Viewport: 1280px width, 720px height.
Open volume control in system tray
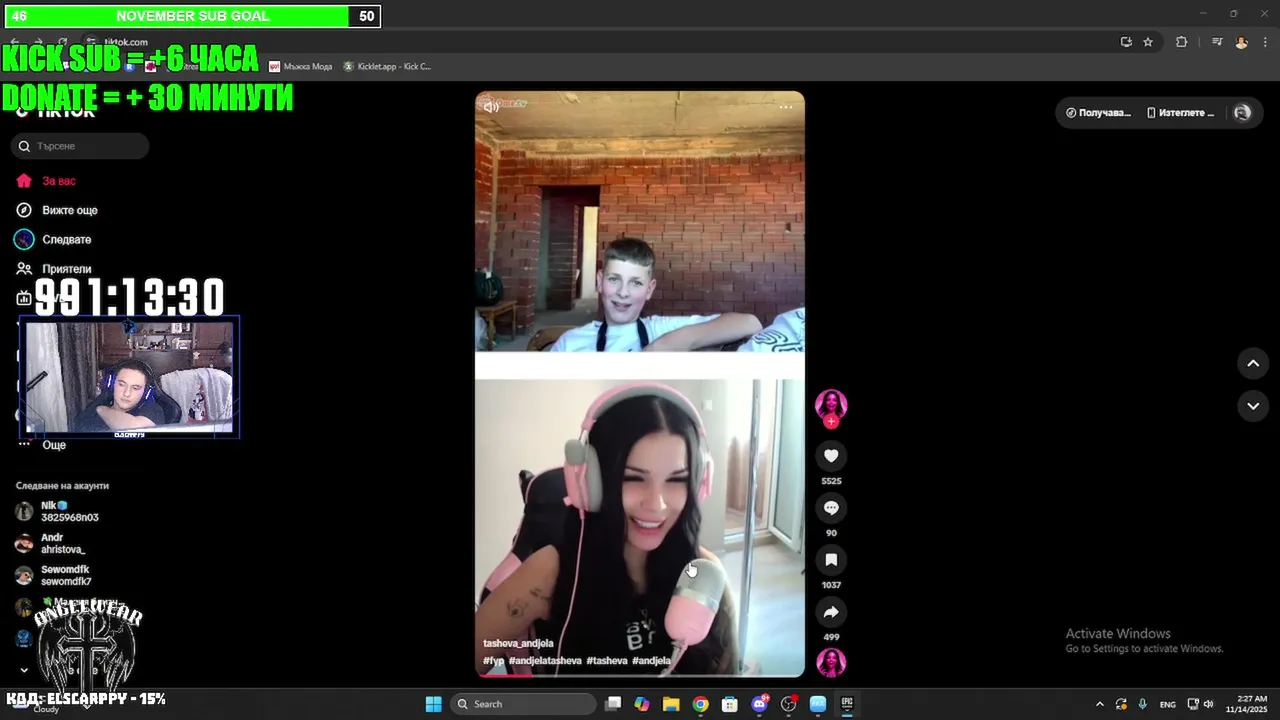coord(1208,704)
